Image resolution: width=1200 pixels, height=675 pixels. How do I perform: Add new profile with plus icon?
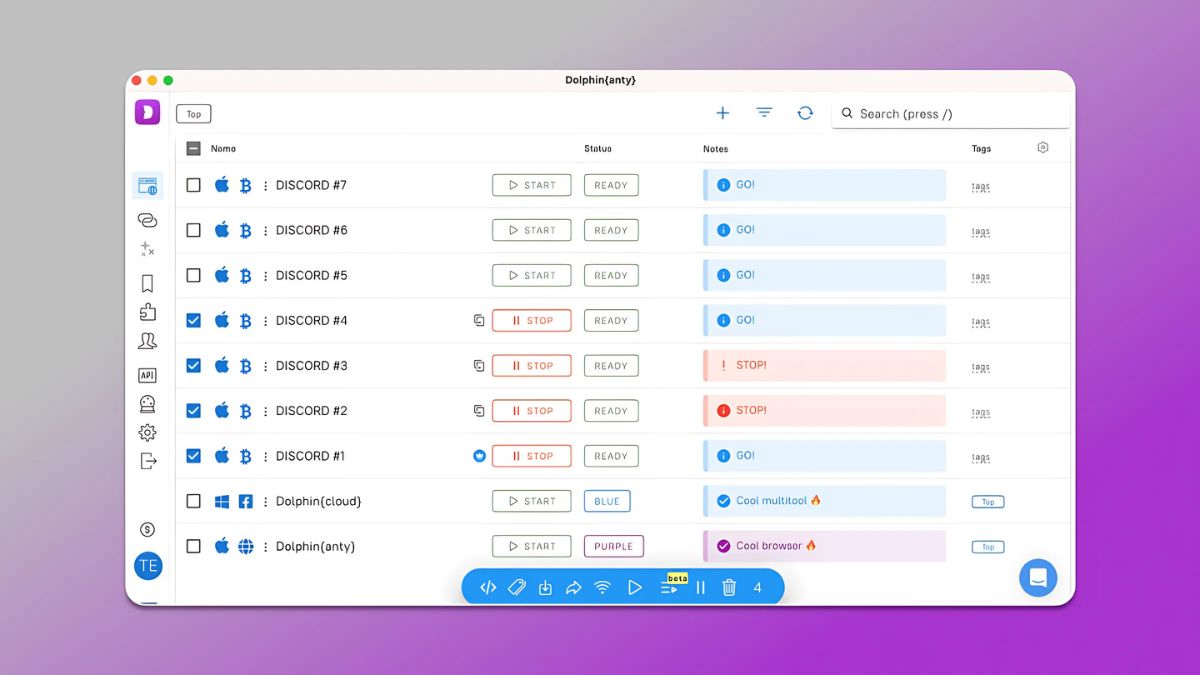[722, 113]
